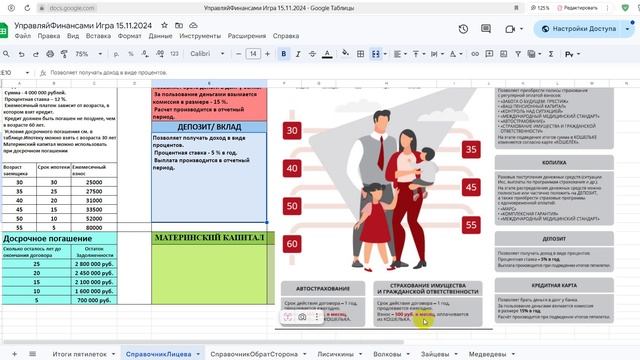Toggle italic formatting
640x360 pixels.
point(298,54)
